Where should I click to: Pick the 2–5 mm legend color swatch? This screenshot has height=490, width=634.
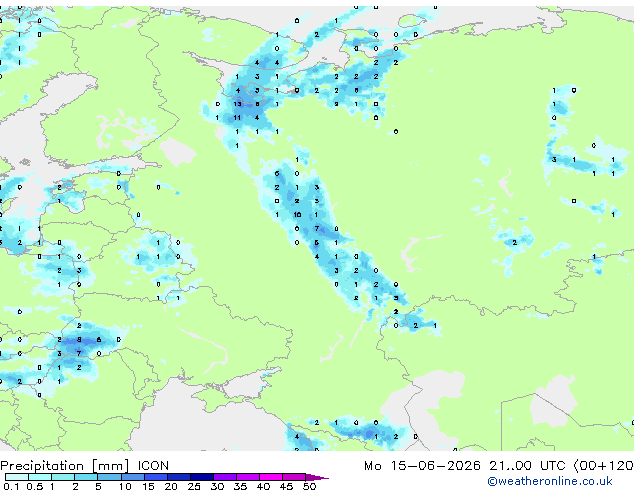point(86,477)
